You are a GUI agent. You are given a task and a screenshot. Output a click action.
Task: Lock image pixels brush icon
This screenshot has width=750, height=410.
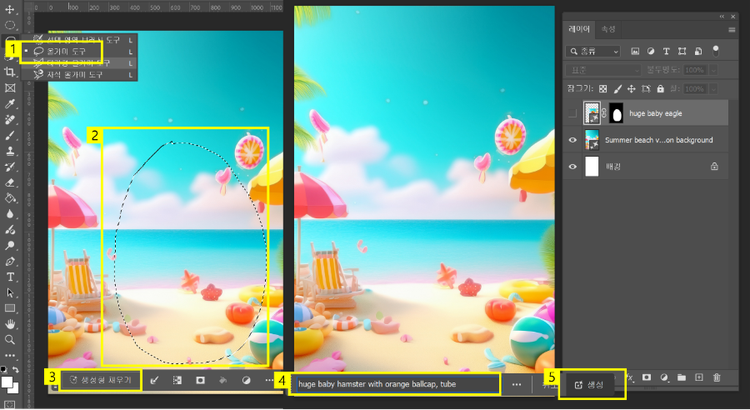coord(618,89)
